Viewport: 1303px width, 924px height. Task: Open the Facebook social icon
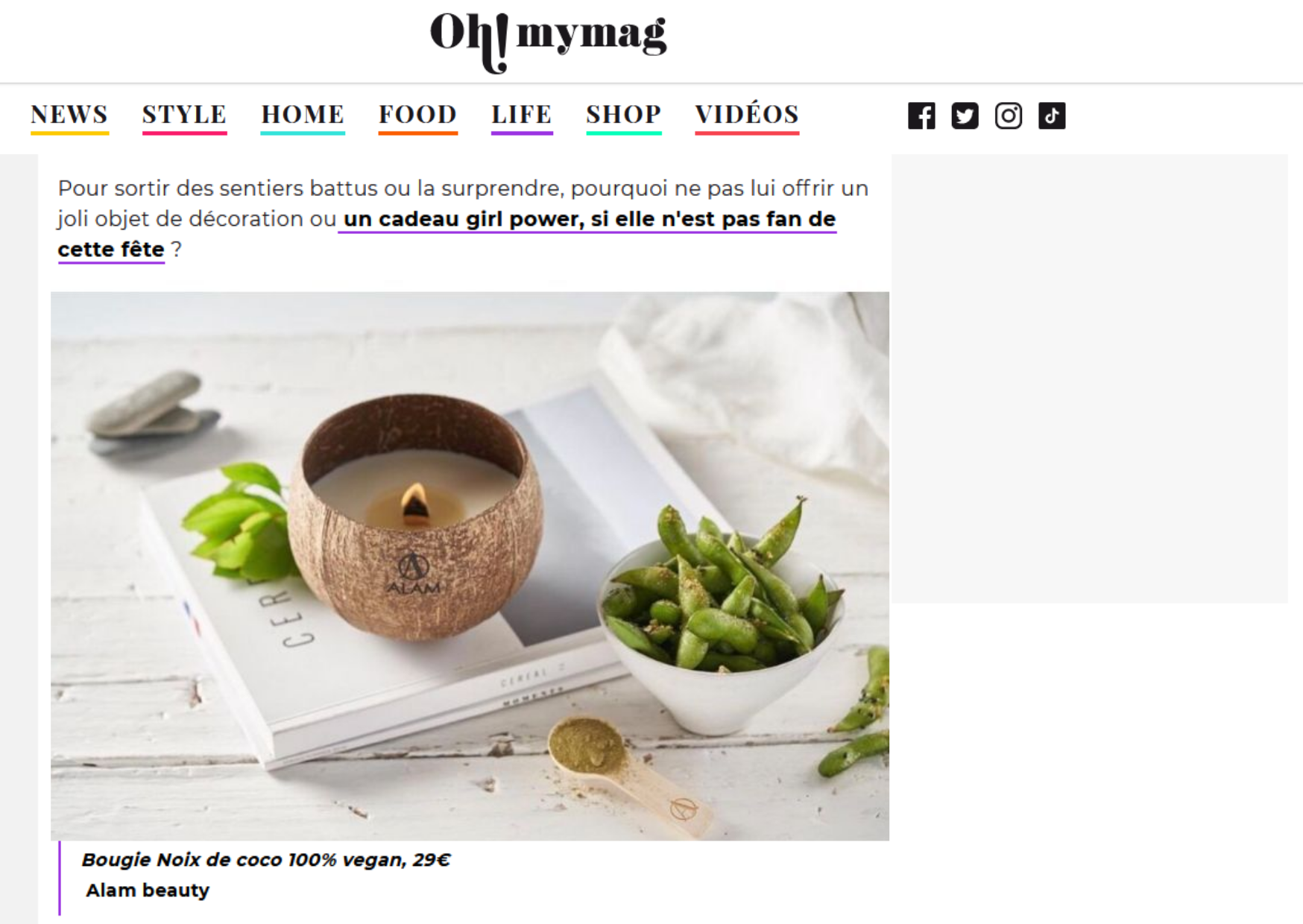point(921,115)
